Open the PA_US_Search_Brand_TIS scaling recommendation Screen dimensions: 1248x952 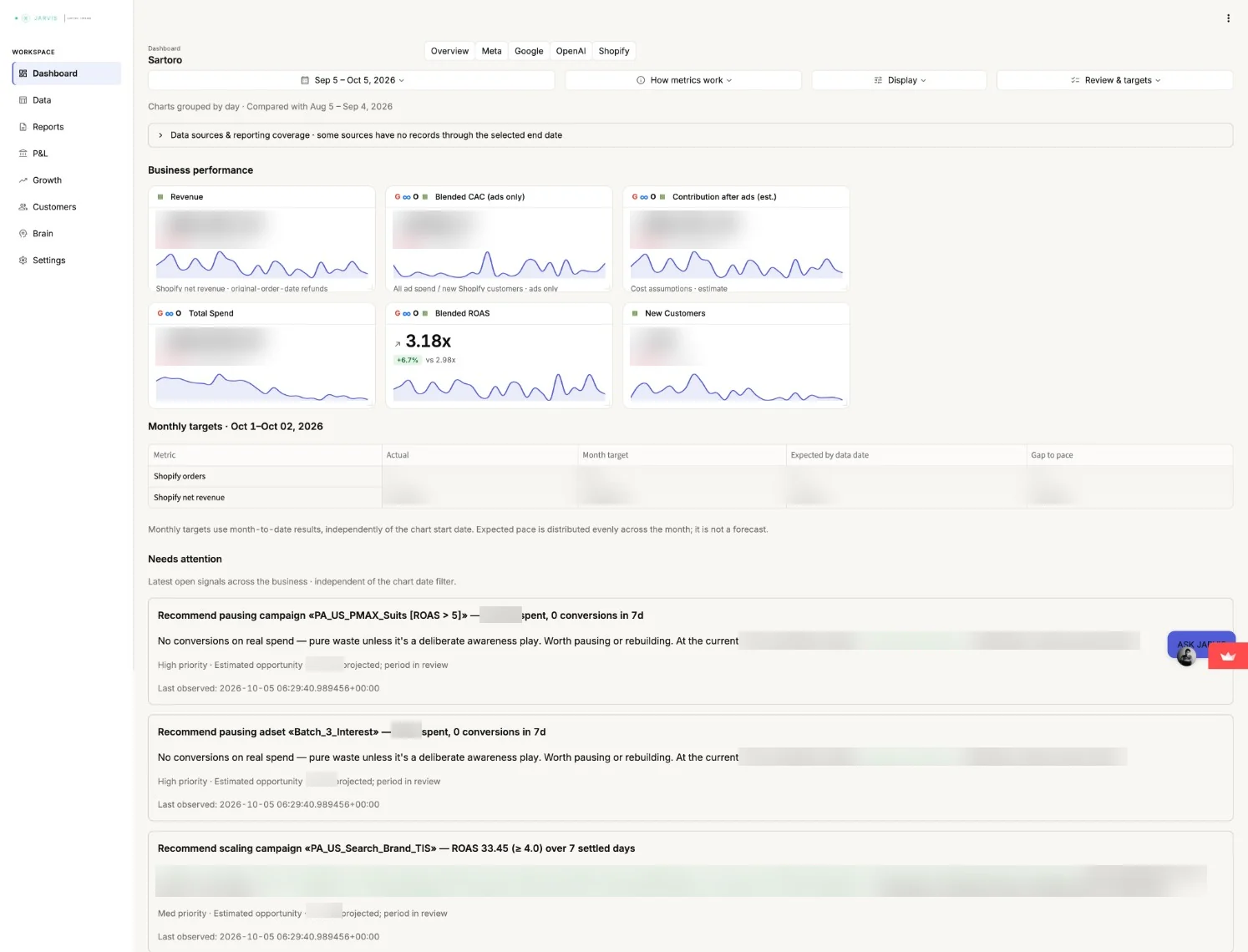coord(690,890)
